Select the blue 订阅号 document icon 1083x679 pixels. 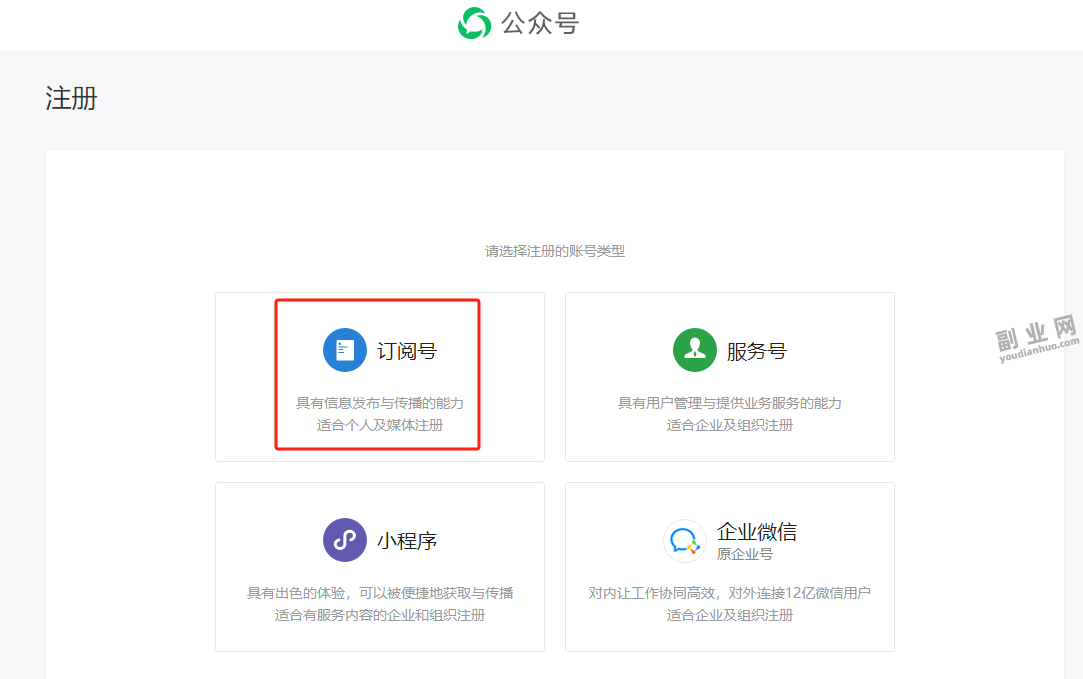click(x=345, y=350)
